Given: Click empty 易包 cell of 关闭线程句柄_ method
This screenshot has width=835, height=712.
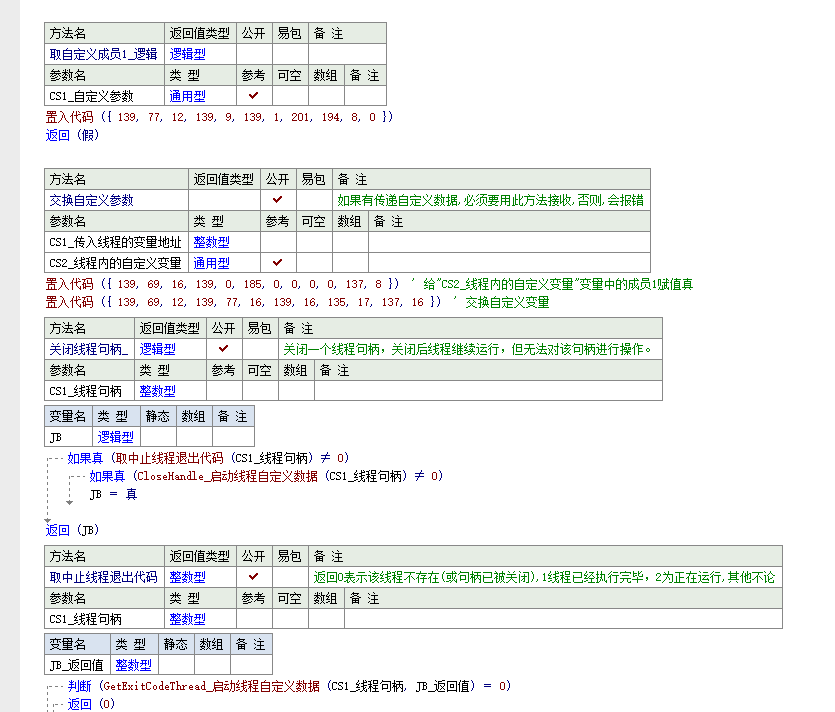Looking at the screenshot, I should coord(260,349).
